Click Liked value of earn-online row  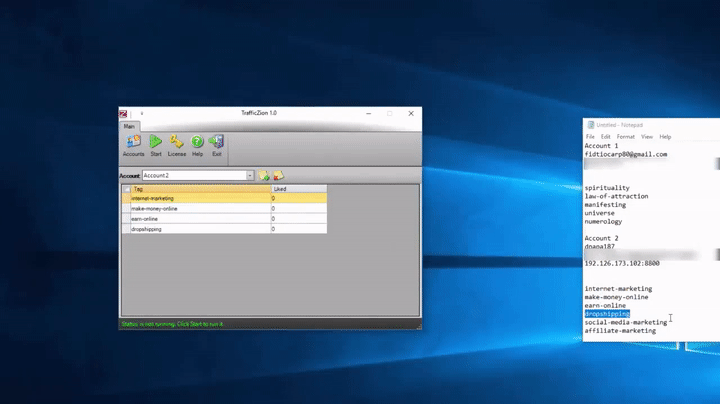[x=299, y=219]
